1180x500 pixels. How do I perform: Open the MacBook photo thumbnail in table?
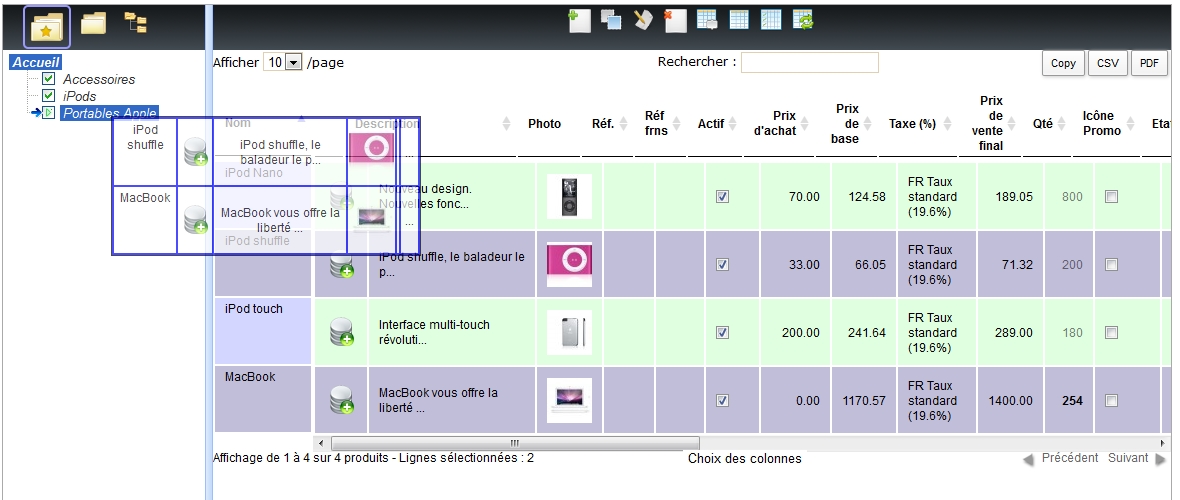coord(569,400)
